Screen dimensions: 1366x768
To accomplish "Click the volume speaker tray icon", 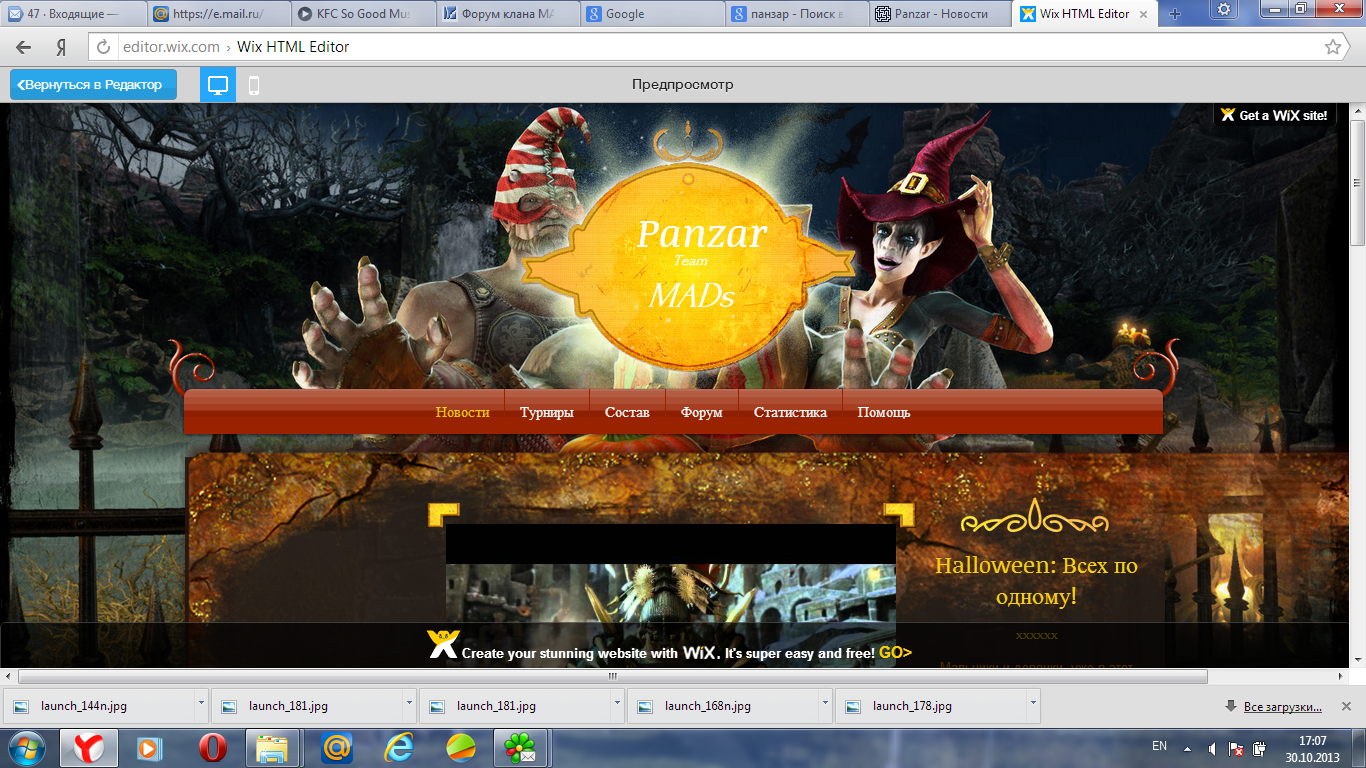I will 1212,748.
